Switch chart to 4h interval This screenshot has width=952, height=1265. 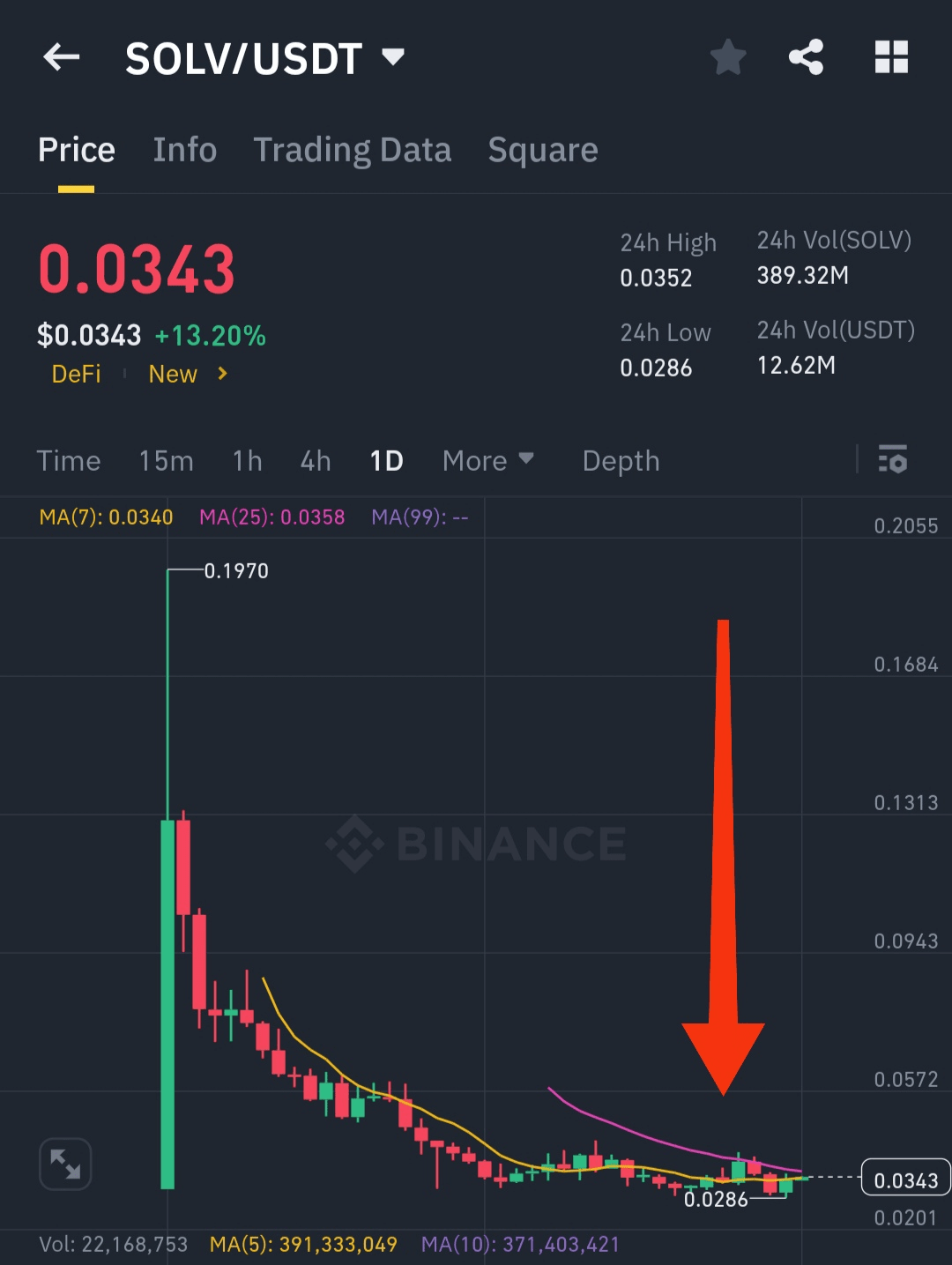[x=316, y=461]
